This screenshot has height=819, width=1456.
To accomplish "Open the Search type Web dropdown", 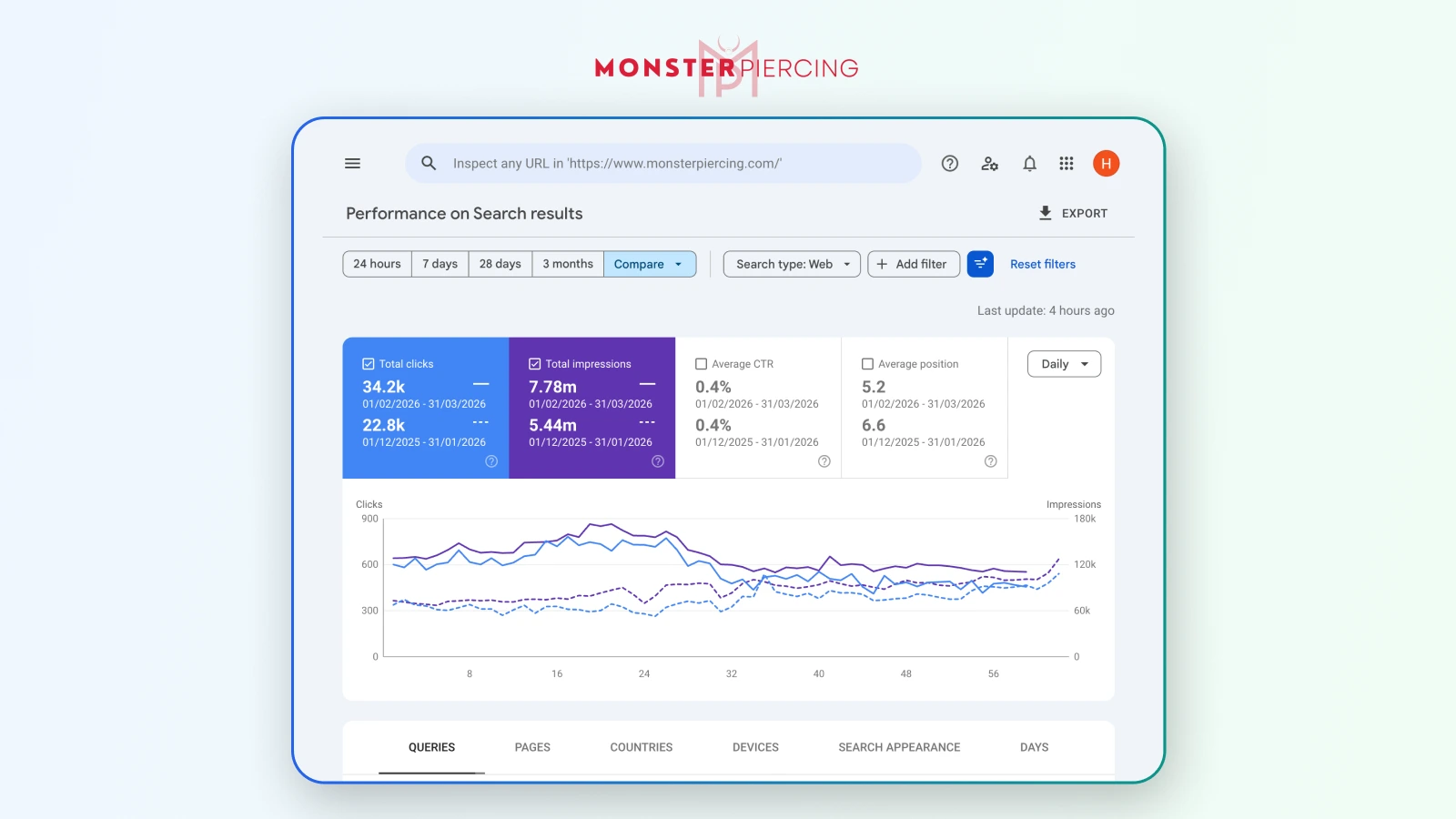I will pos(791,264).
